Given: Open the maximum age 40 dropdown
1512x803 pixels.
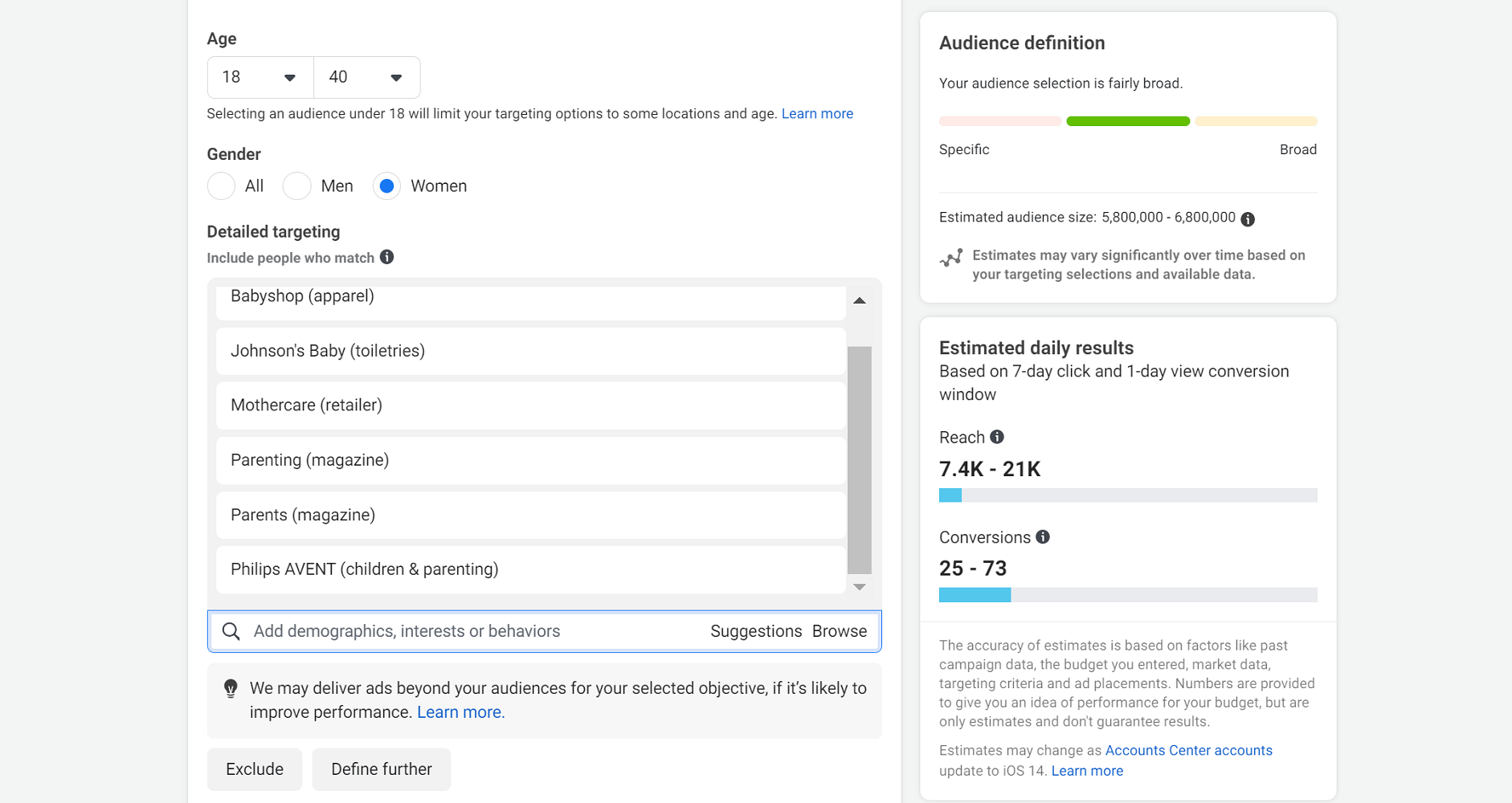Looking at the screenshot, I should (x=366, y=77).
